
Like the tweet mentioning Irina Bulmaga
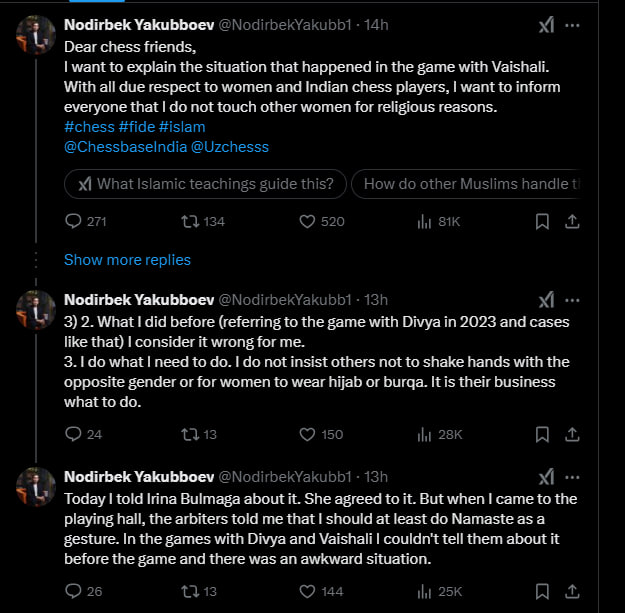tap(309, 591)
